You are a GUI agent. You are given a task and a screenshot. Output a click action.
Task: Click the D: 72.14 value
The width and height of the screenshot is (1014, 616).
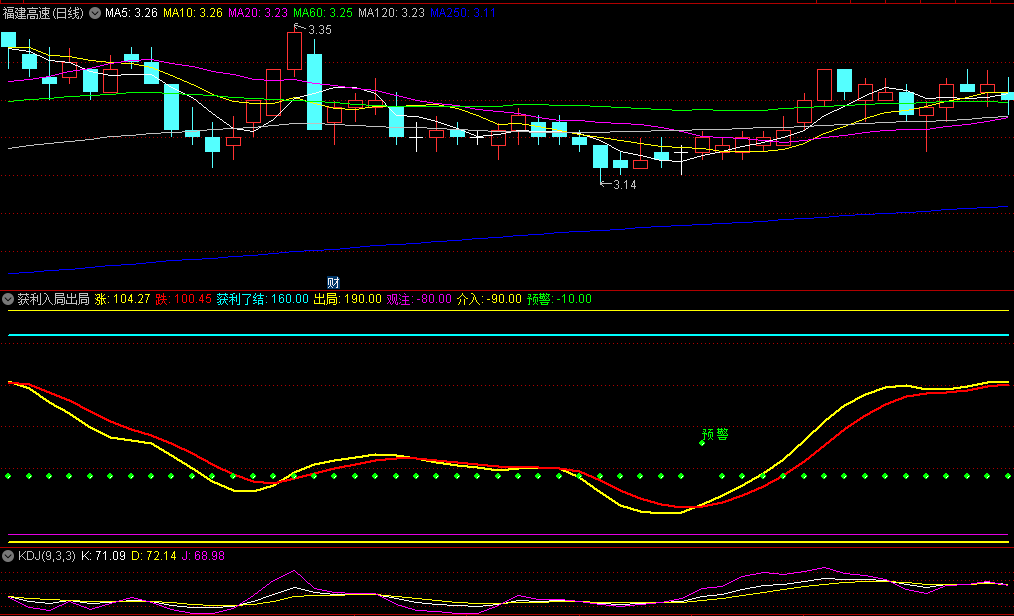[153, 556]
